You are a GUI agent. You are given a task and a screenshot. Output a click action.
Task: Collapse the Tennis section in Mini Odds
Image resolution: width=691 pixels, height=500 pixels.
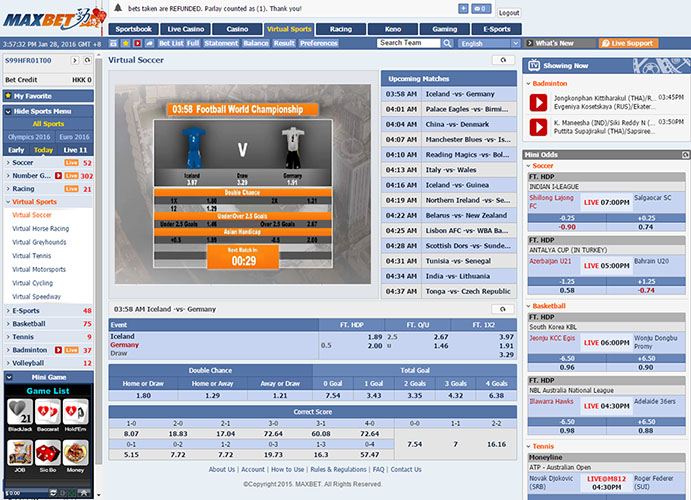click(x=528, y=446)
